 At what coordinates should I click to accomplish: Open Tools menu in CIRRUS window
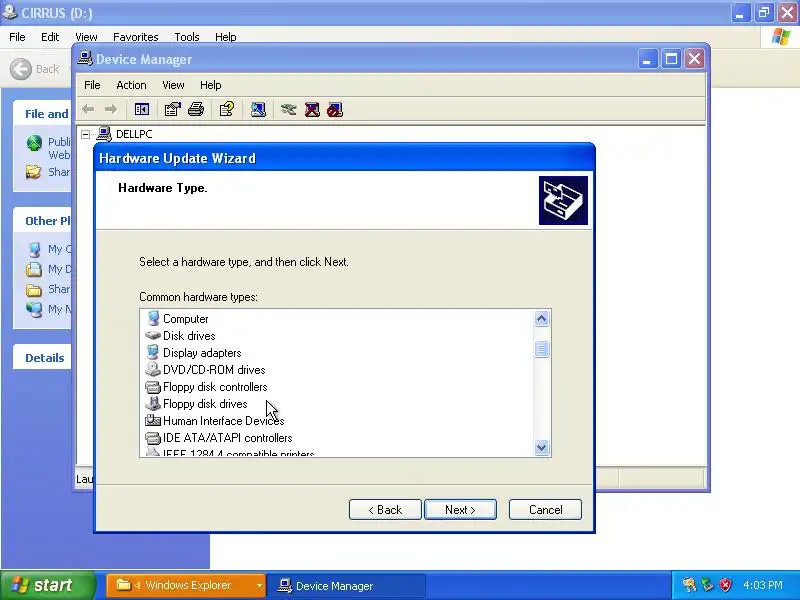click(x=187, y=37)
